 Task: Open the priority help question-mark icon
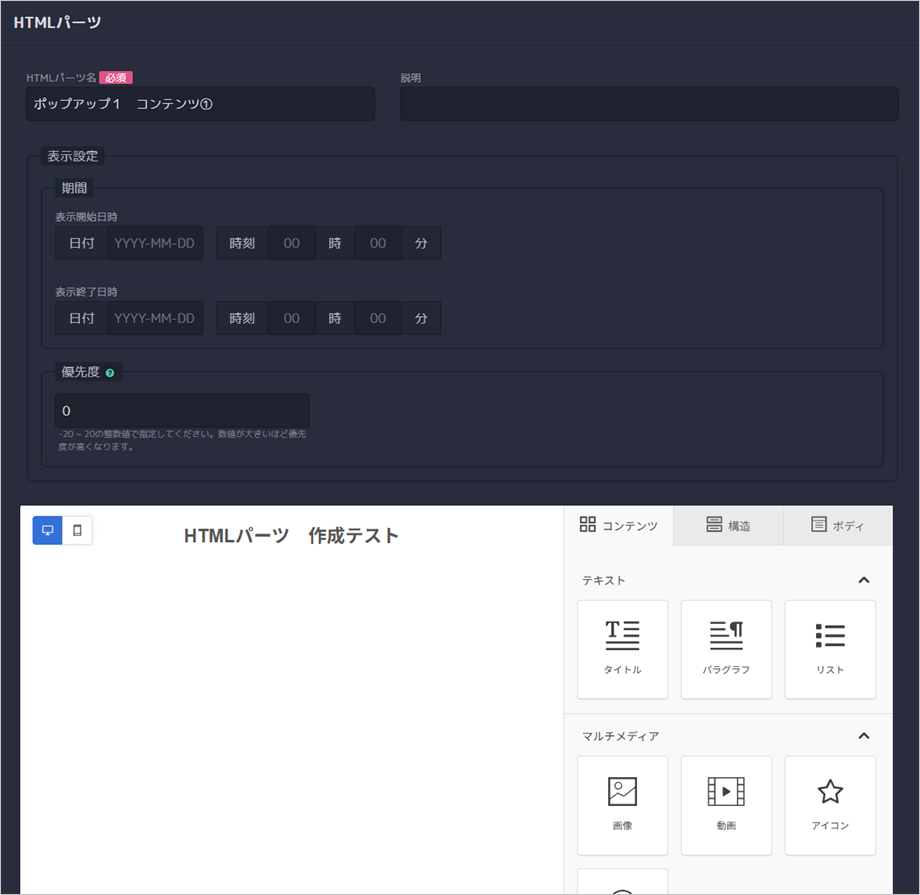tap(110, 373)
